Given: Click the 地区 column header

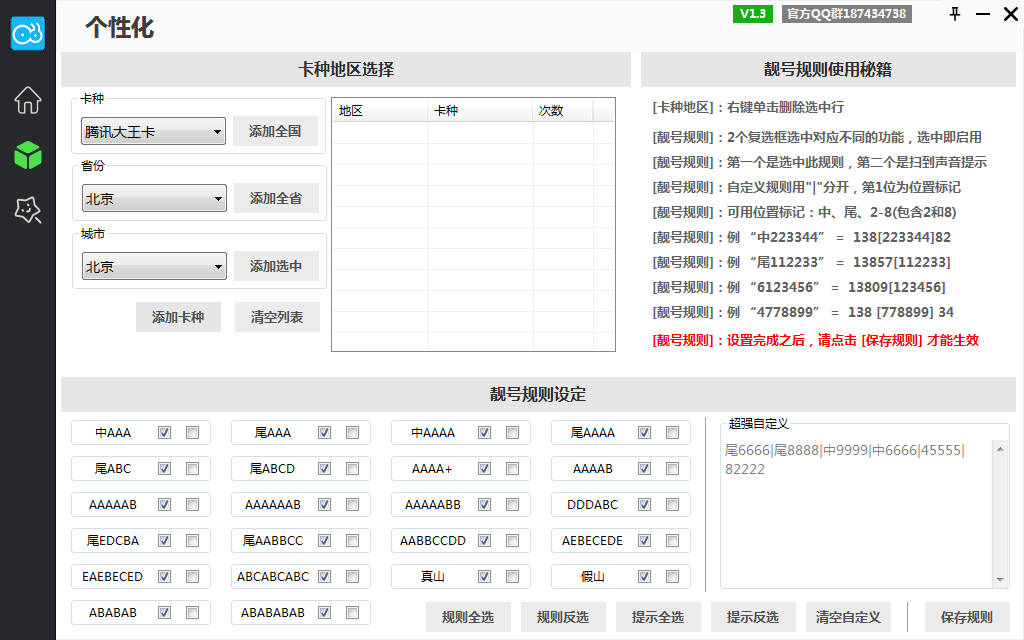Looking at the screenshot, I should tap(379, 111).
